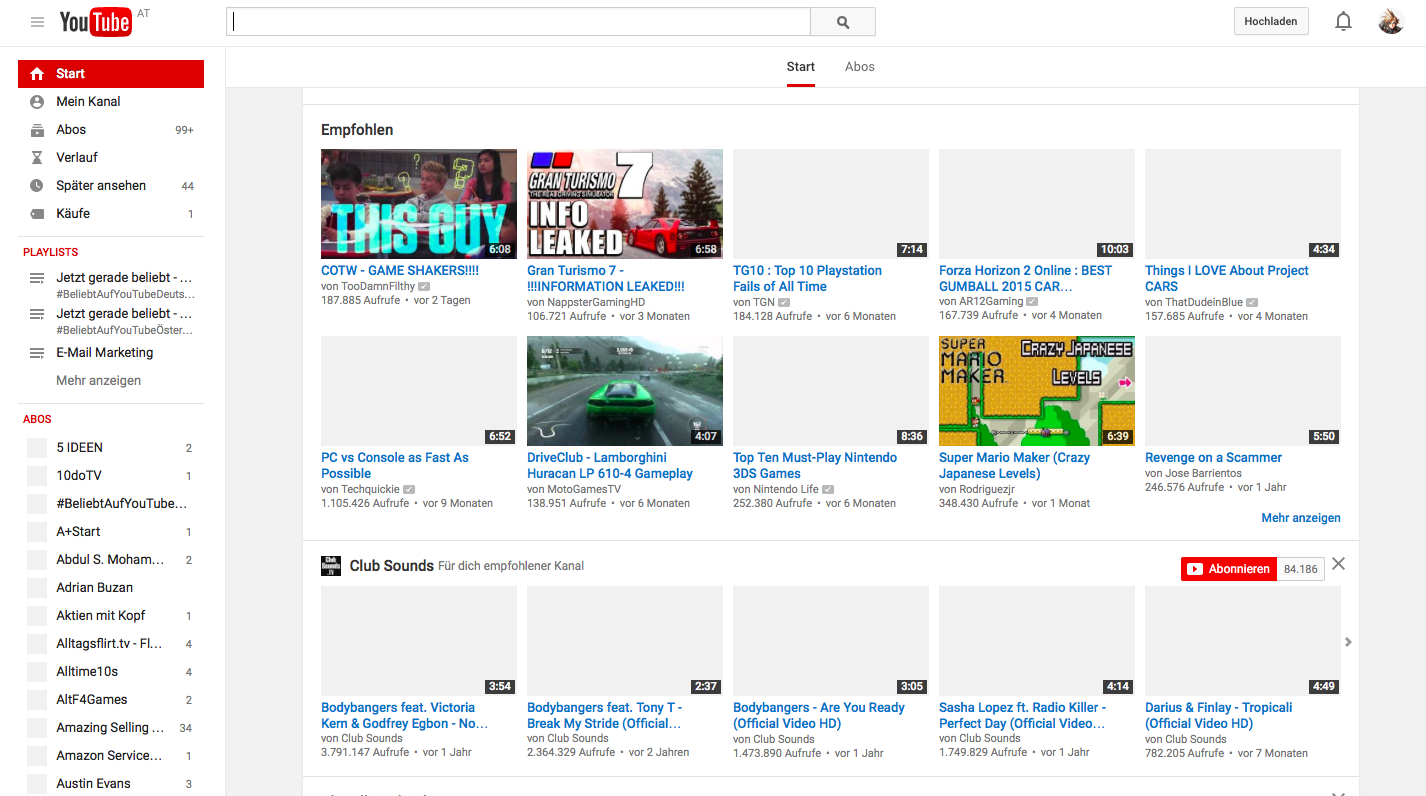Click the Mein Kanal profile icon
The width and height of the screenshot is (1426, 796).
37,102
